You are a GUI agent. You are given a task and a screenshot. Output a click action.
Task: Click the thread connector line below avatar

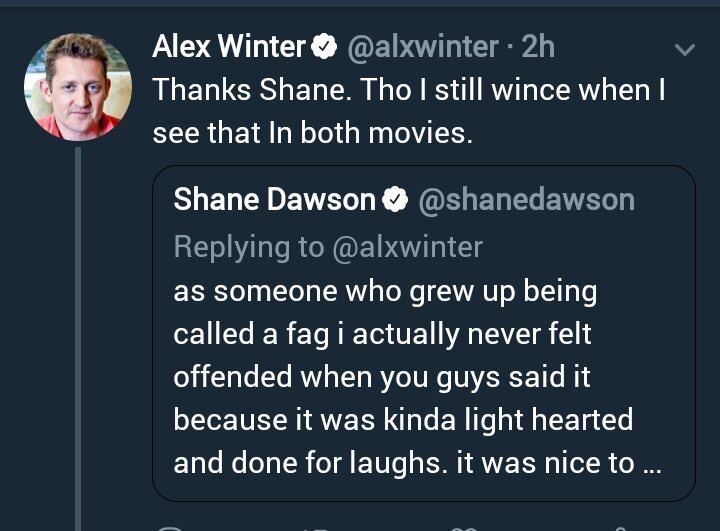click(x=78, y=330)
